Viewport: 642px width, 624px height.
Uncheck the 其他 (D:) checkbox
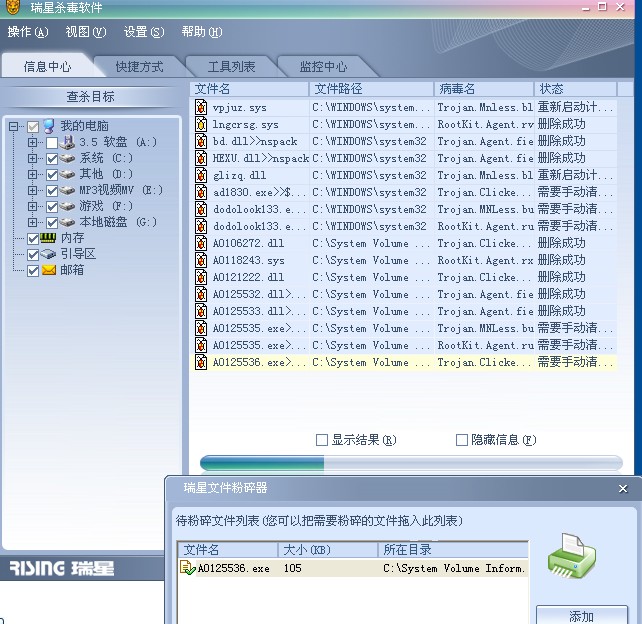52,175
